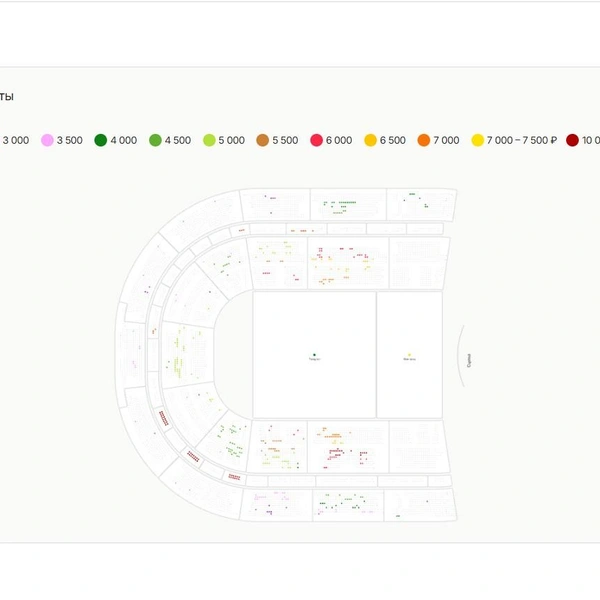
Task: Pick the row of green seats in top-center block
Action: [346, 204]
